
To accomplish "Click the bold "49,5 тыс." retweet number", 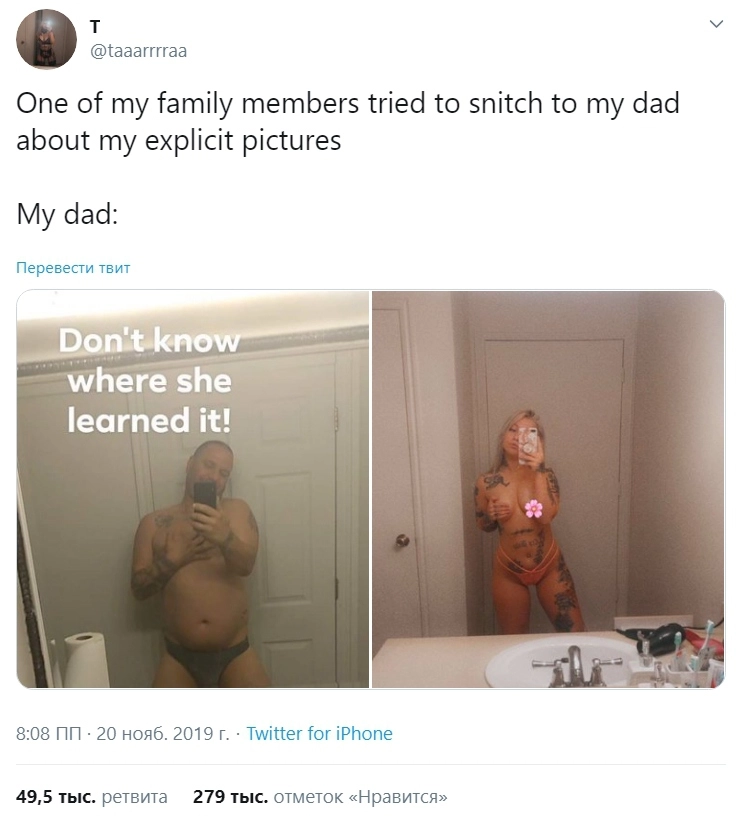I will tap(56, 797).
